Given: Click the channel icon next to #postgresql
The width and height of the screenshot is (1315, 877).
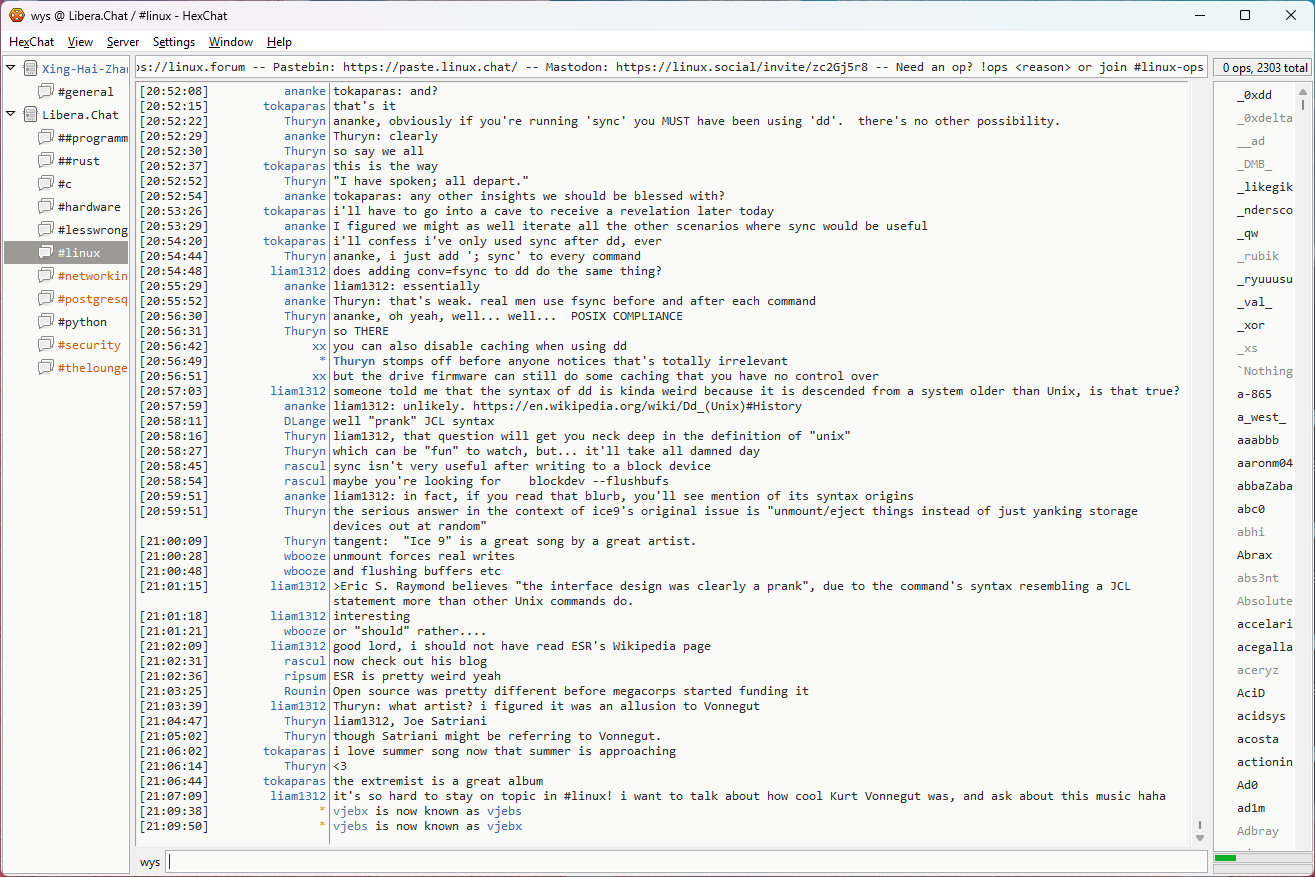Looking at the screenshot, I should tap(46, 299).
